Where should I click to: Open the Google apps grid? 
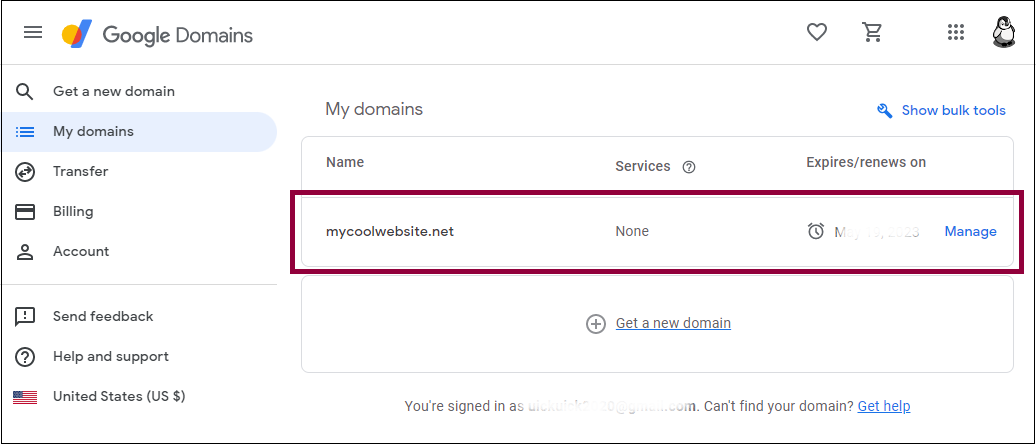(x=955, y=32)
